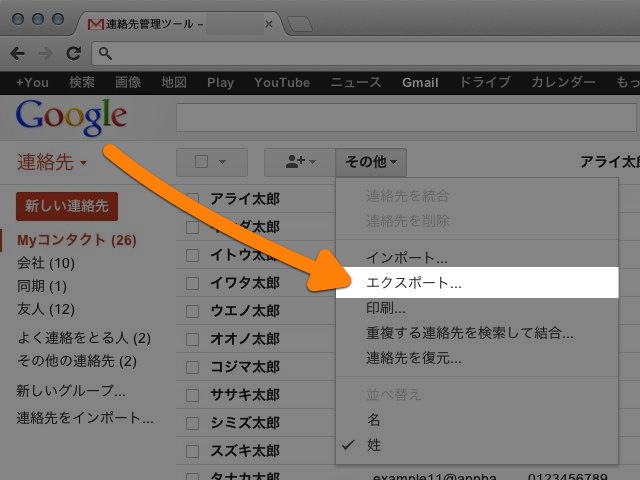Viewport: 640px width, 480px height.
Task: Open contact シミズ太郎
Action: (x=245, y=423)
